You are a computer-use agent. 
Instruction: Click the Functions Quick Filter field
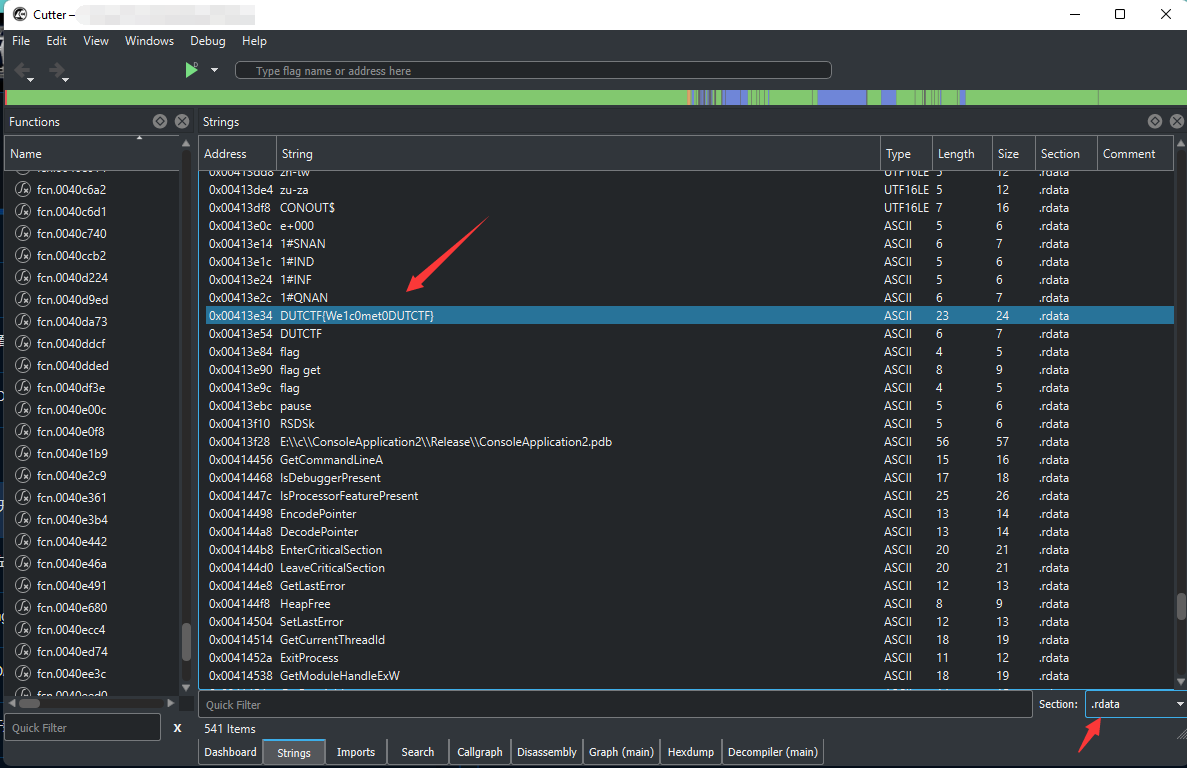tap(82, 727)
